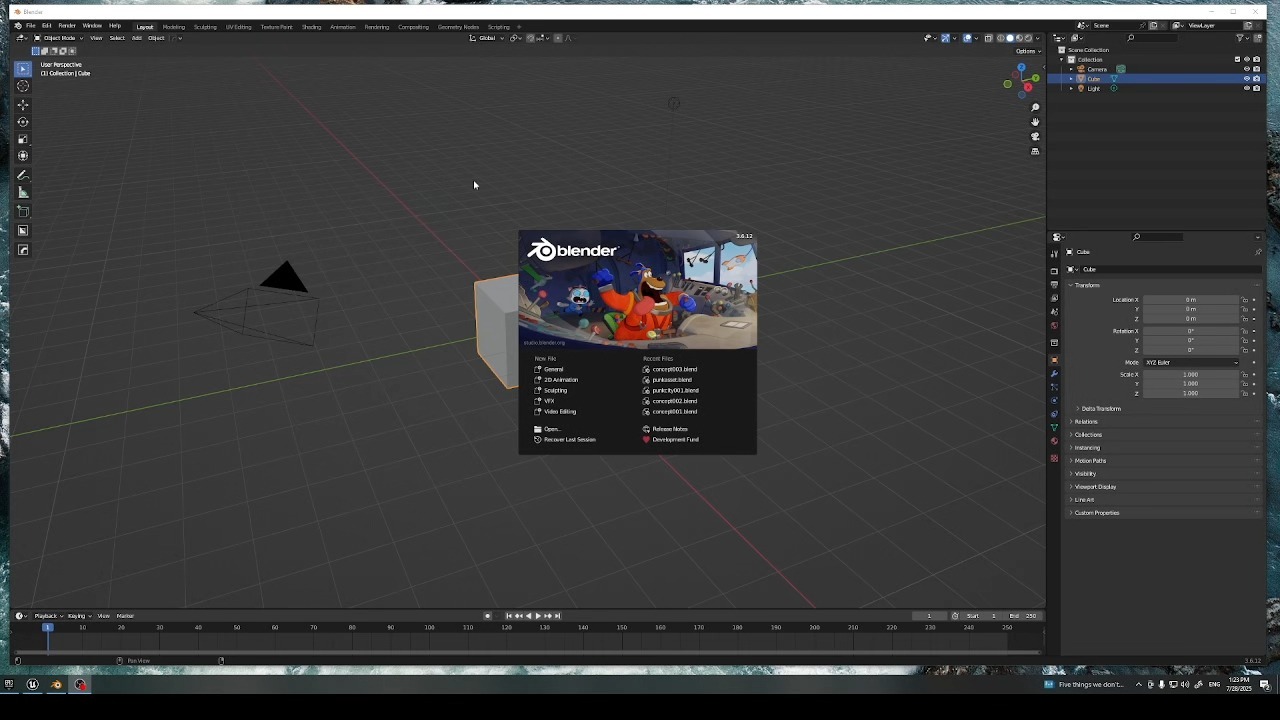Lock Scale Z property
The image size is (1280, 720).
[x=1245, y=393]
